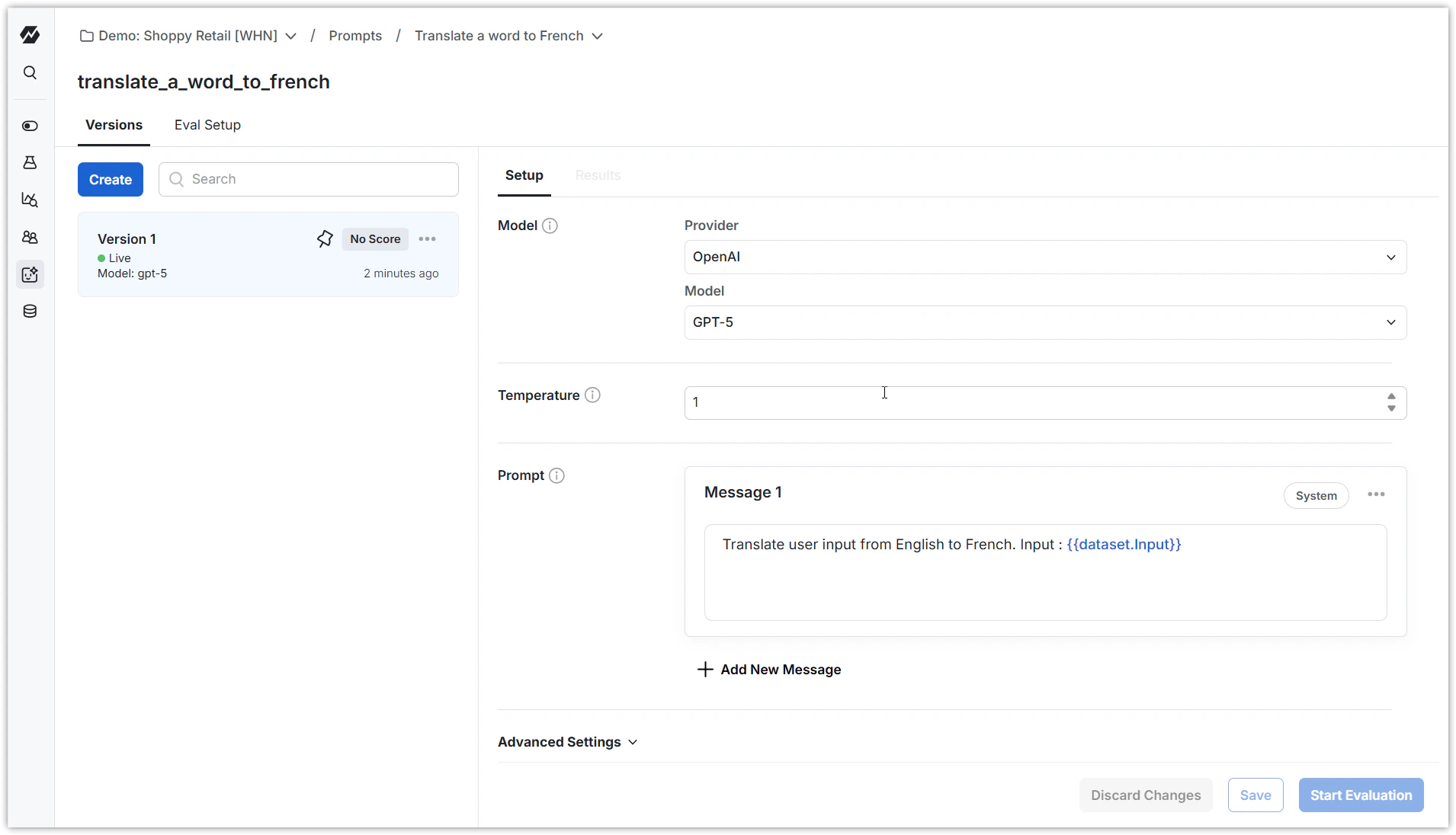Open the Version 1 options ellipsis menu
Viewport: 1456px width, 835px height.
point(428,238)
